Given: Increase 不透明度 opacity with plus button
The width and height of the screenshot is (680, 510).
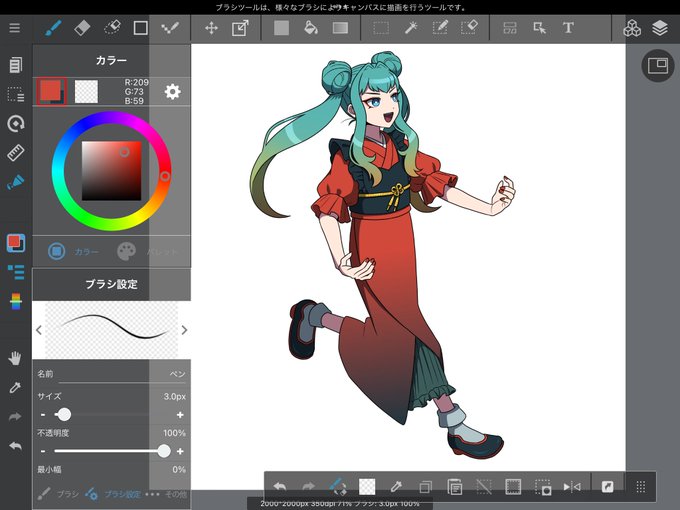Looking at the screenshot, I should coord(180,451).
